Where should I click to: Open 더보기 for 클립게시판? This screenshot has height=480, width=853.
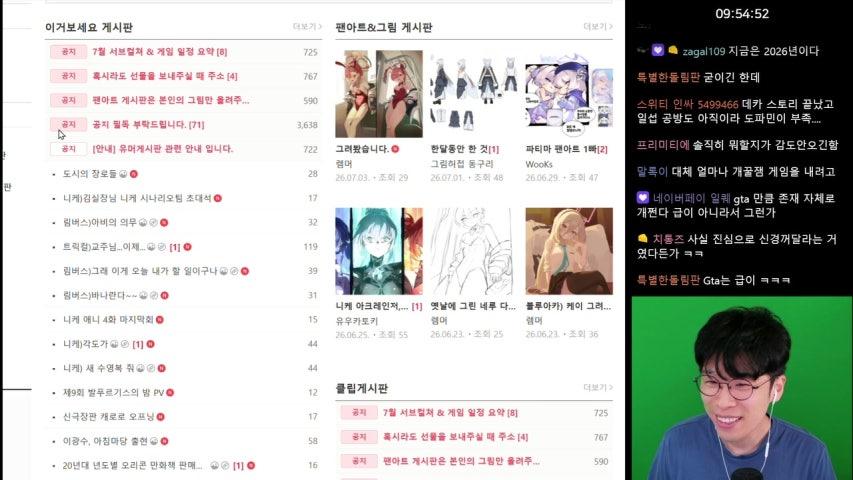[x=598, y=387]
